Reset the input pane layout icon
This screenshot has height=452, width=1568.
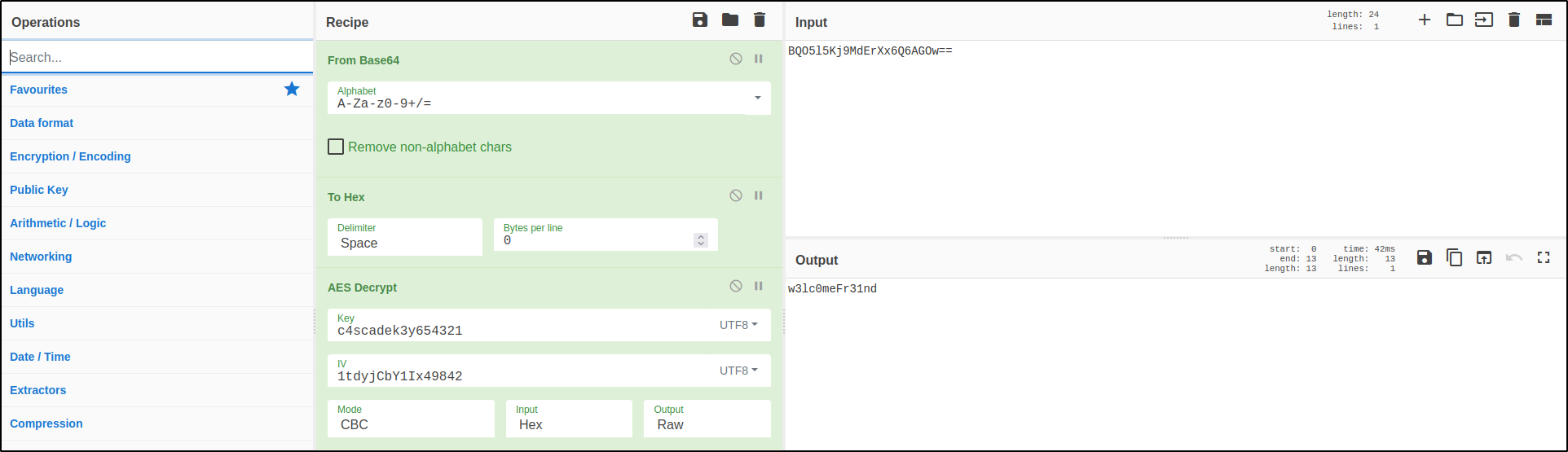(x=1544, y=20)
